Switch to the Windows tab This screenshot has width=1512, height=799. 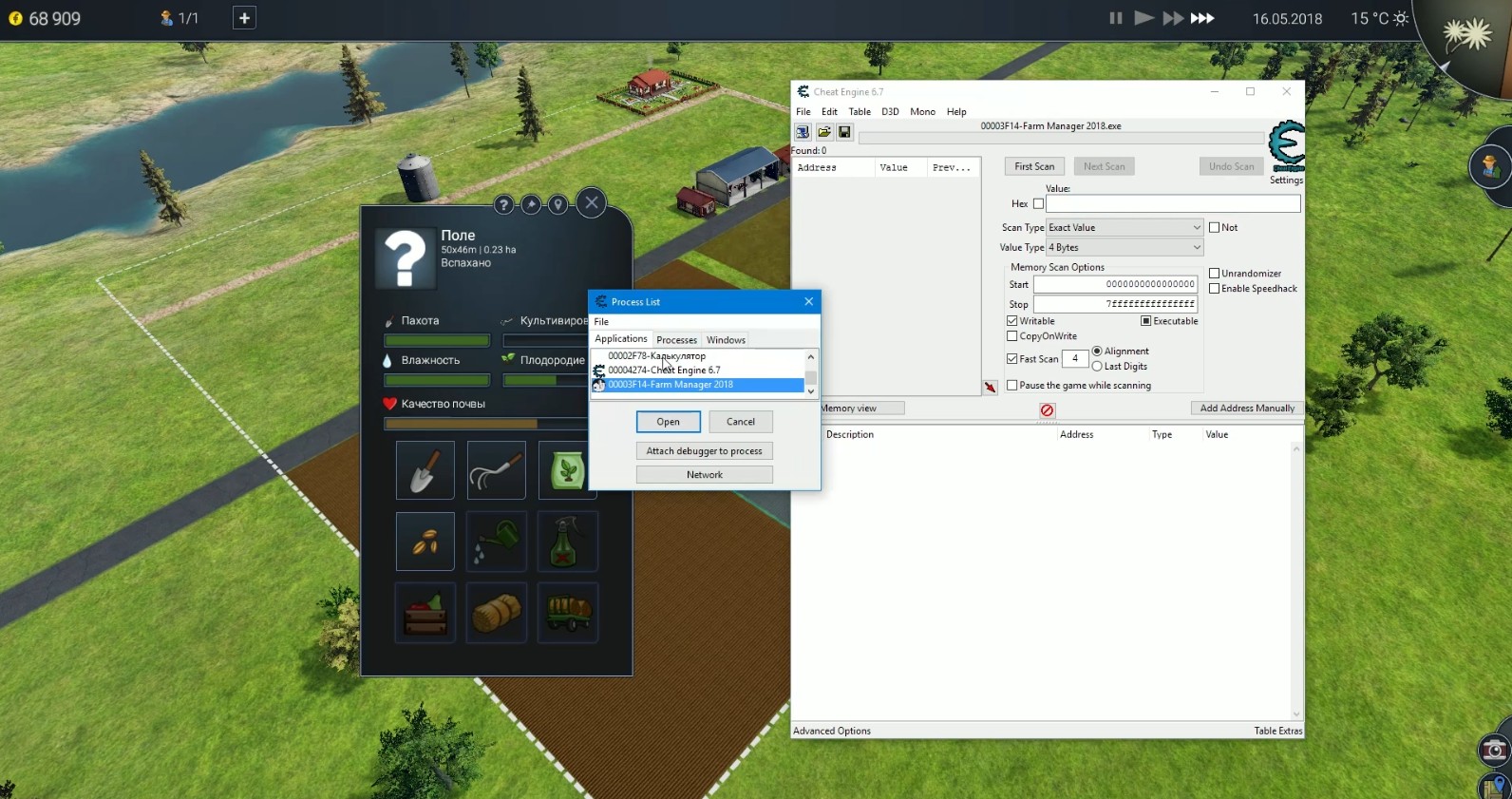coord(726,340)
